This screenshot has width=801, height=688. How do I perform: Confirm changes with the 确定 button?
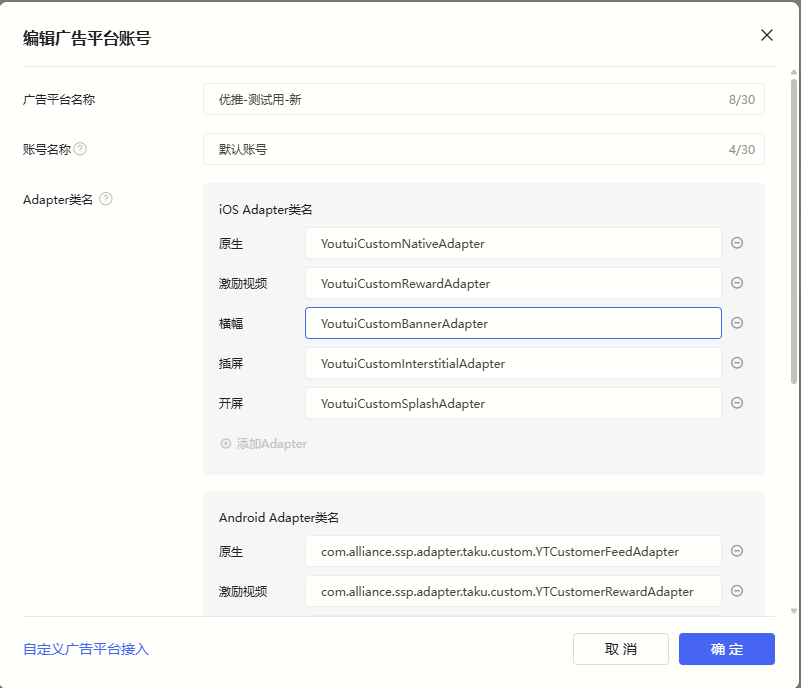[726, 649]
